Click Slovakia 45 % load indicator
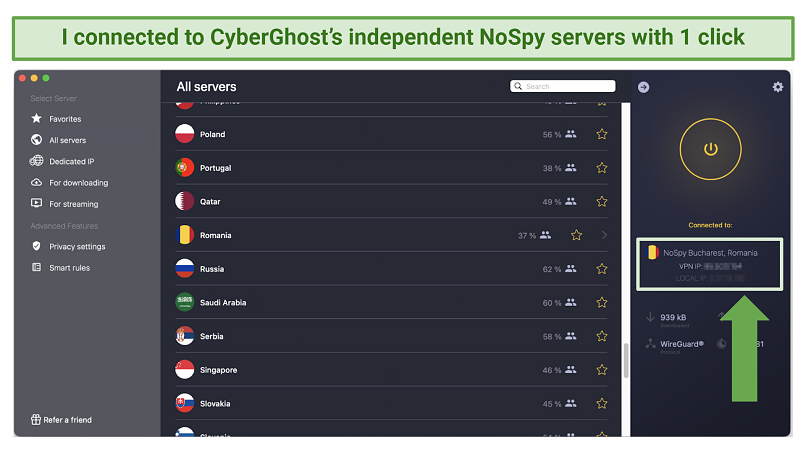The height and width of the screenshot is (453, 806). tap(559, 404)
